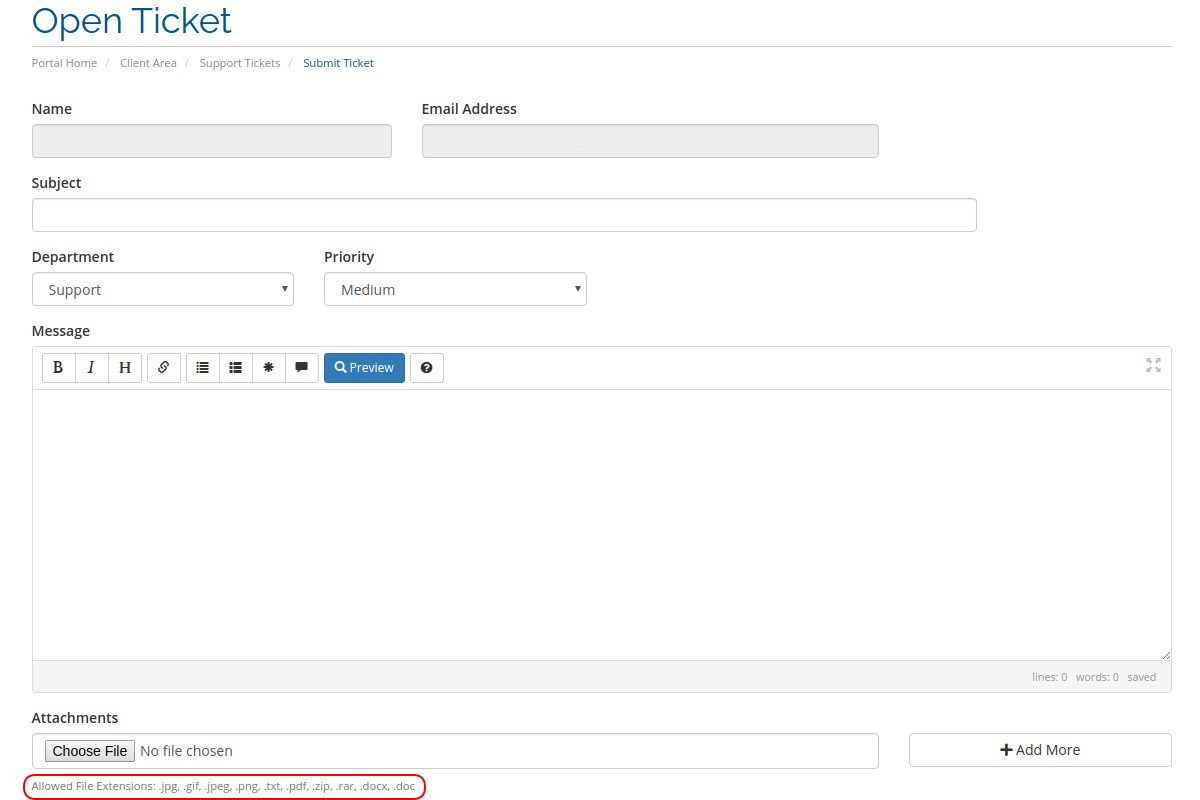Click the 'No file chosen' text

(x=186, y=751)
